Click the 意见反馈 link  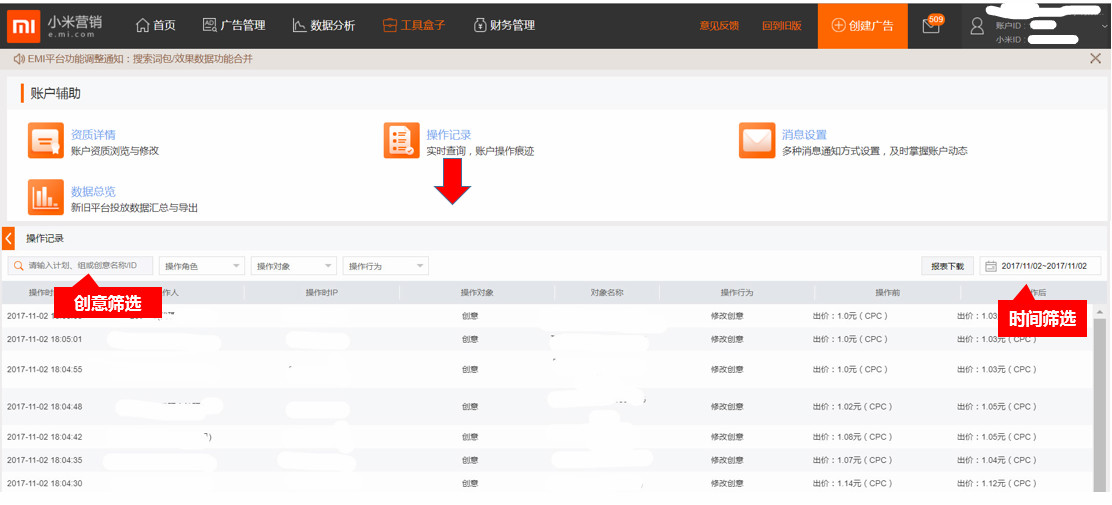tap(719, 26)
